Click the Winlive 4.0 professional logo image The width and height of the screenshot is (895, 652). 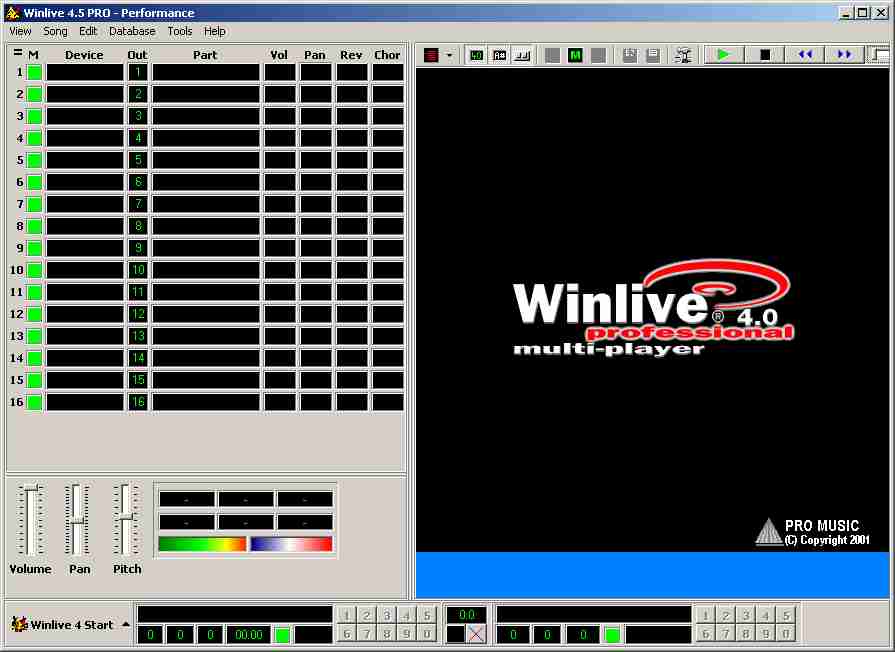pos(653,309)
